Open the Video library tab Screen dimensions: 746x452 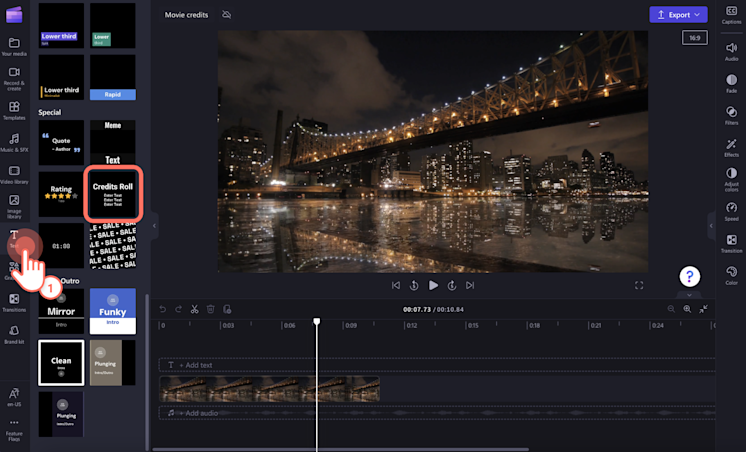[14, 174]
